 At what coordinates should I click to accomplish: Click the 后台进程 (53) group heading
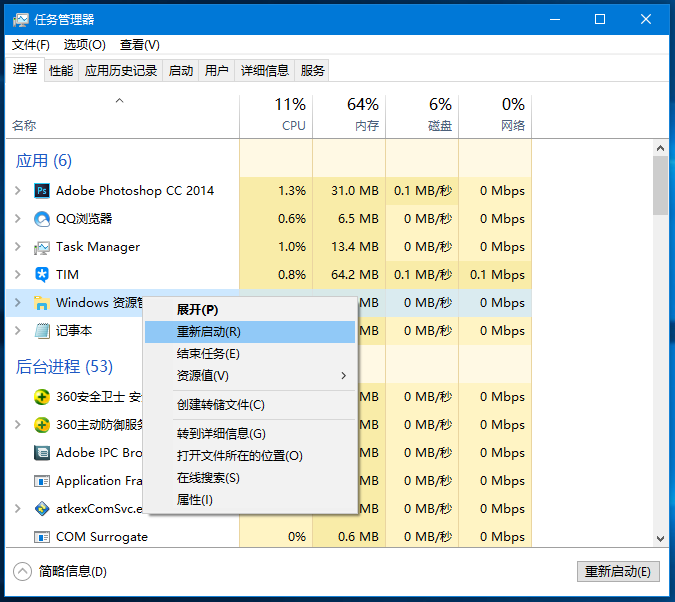click(64, 367)
